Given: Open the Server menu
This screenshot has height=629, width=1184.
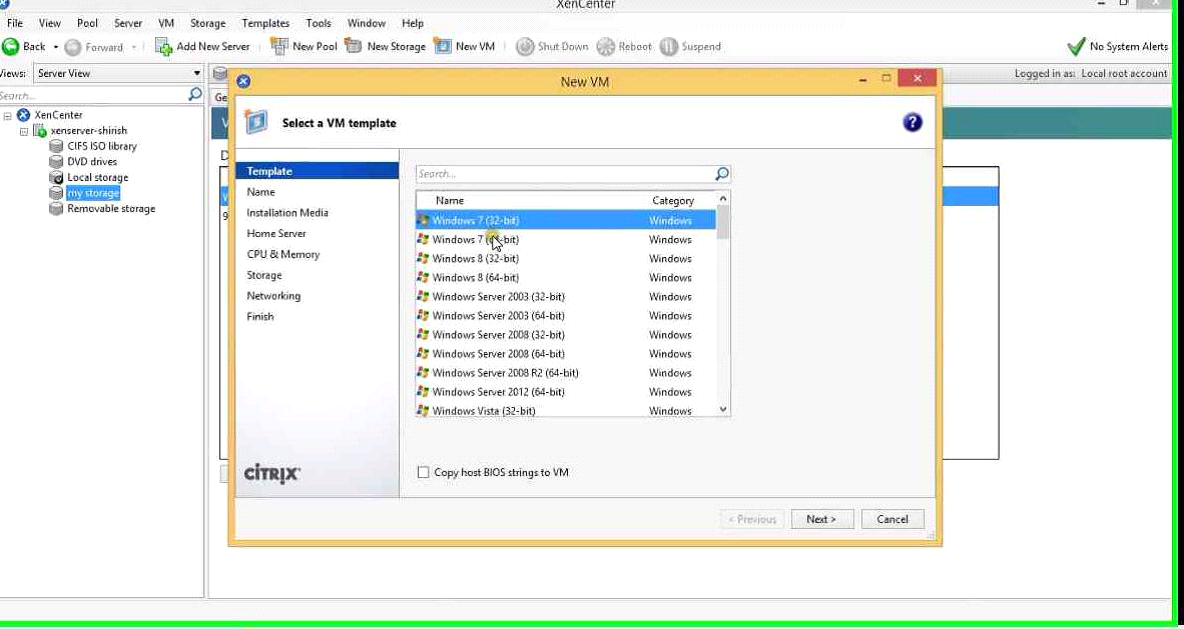Looking at the screenshot, I should tap(128, 23).
